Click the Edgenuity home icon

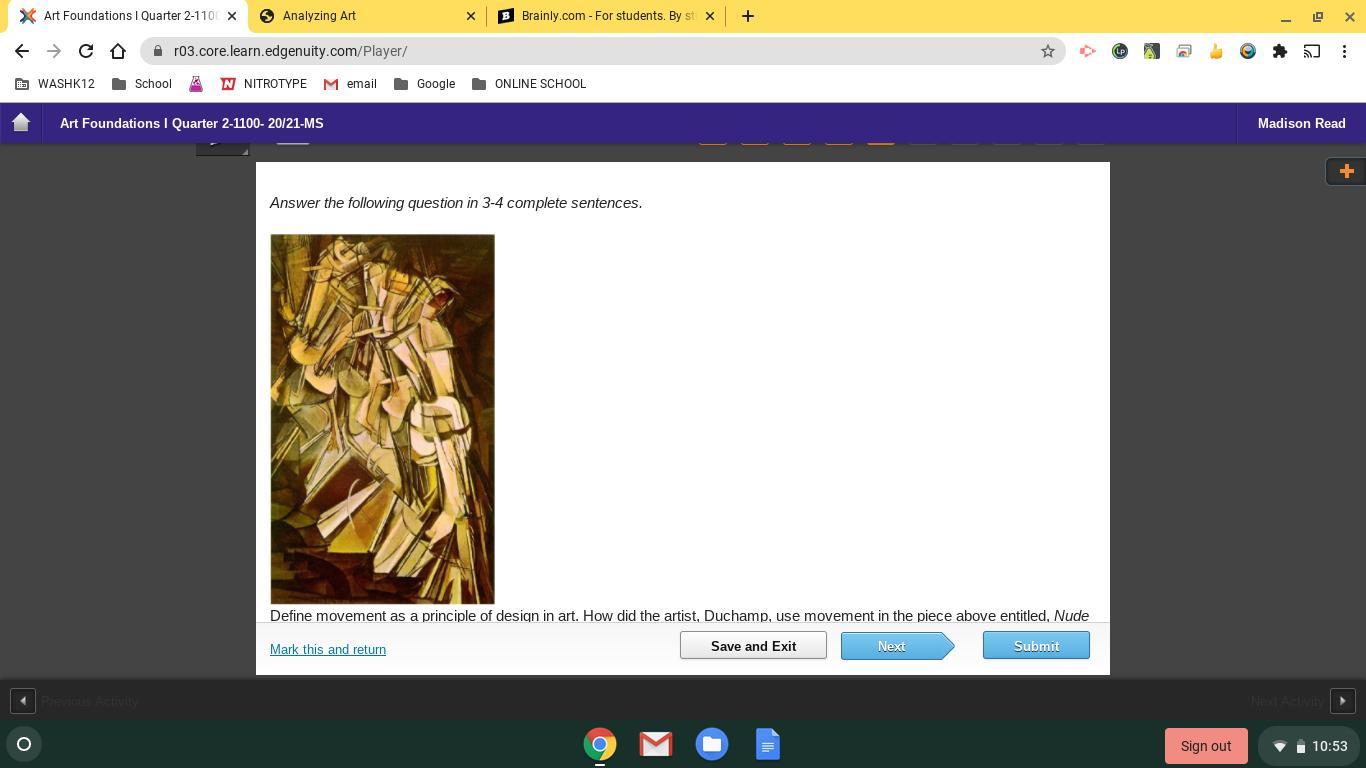click(21, 123)
